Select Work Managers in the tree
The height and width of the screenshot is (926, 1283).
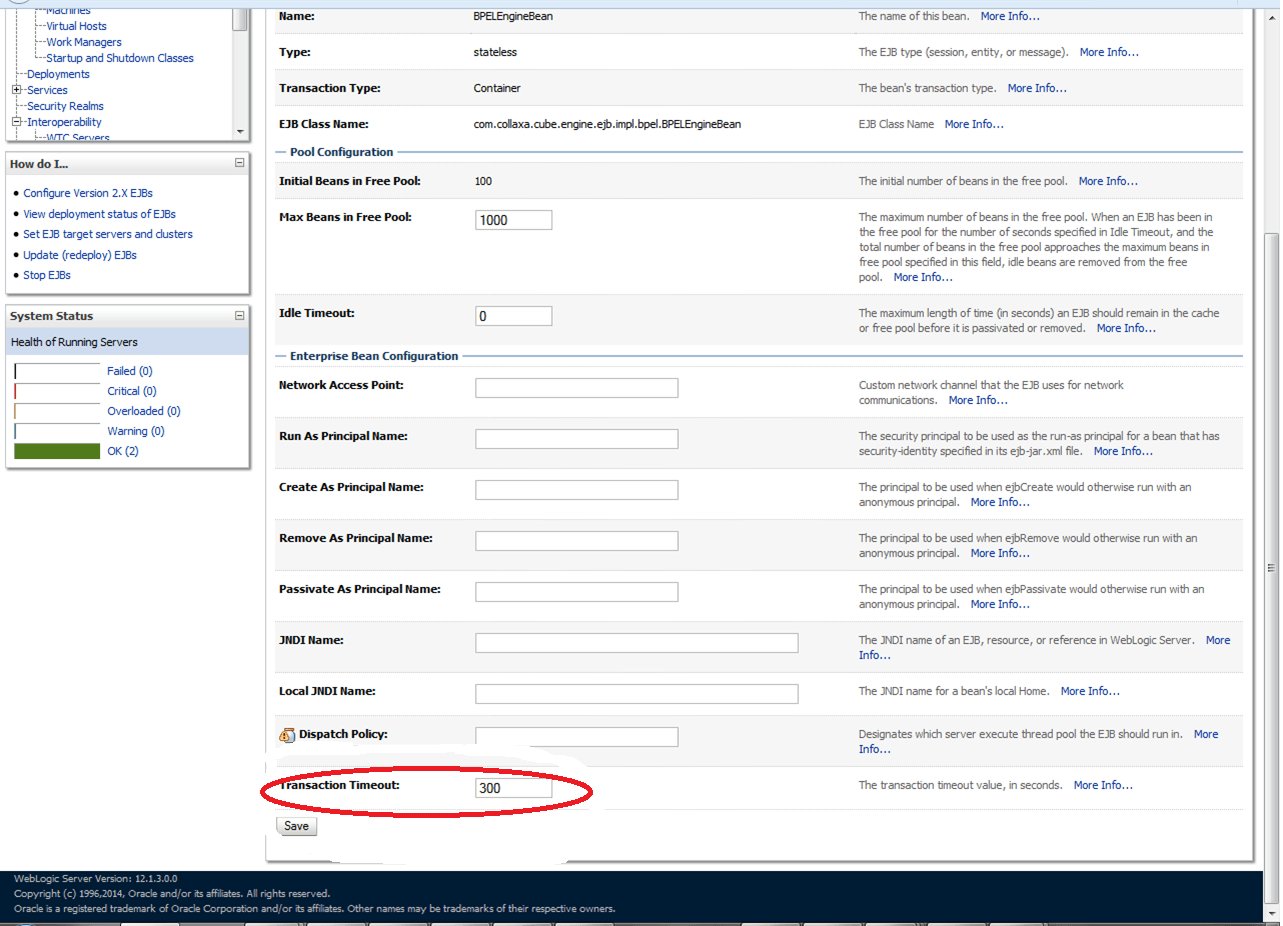(84, 42)
